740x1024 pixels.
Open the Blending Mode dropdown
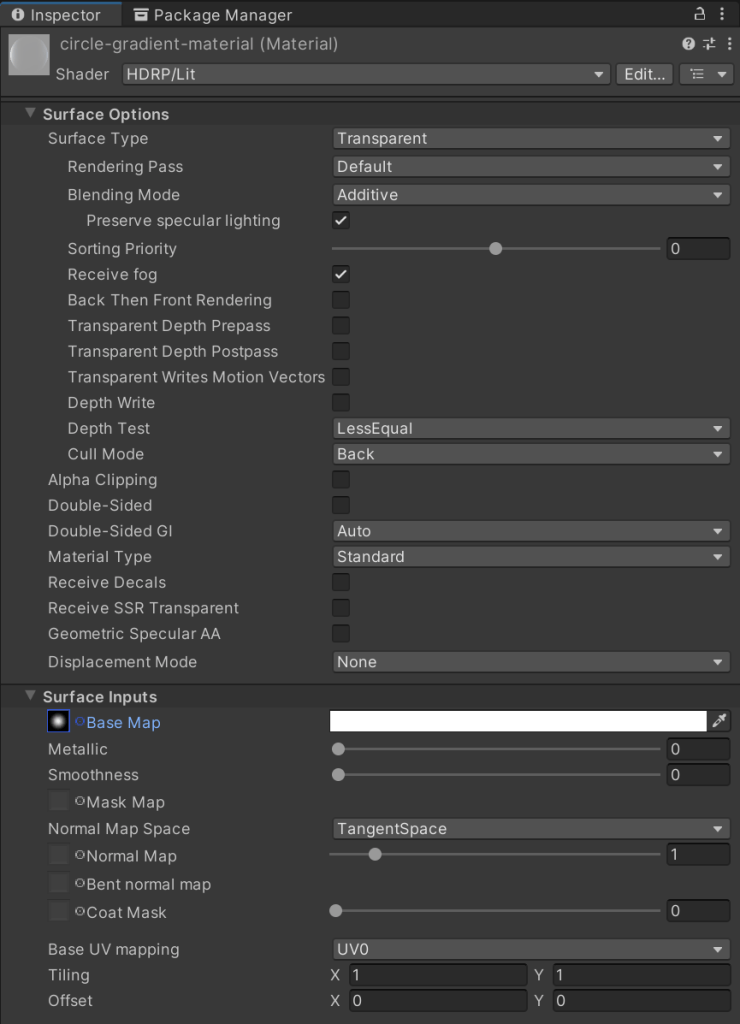click(x=530, y=195)
